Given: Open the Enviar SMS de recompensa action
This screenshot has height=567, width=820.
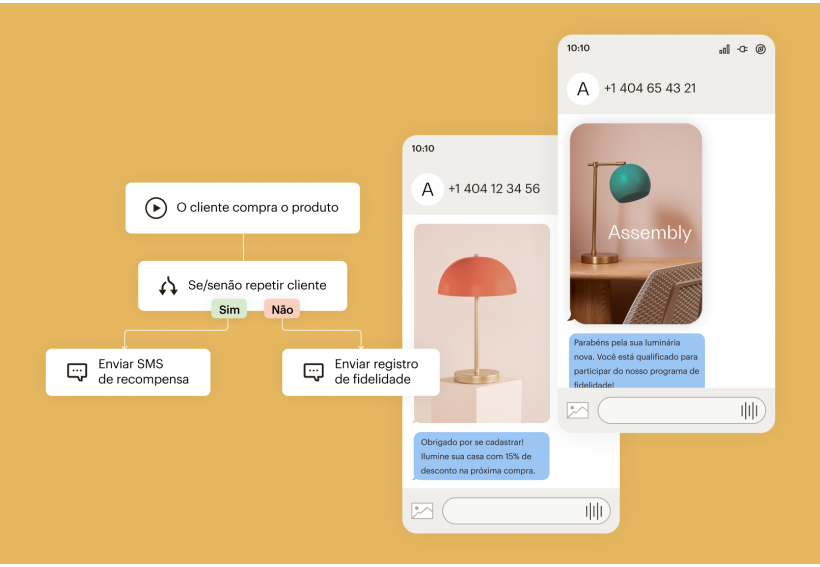Looking at the screenshot, I should click(x=128, y=372).
